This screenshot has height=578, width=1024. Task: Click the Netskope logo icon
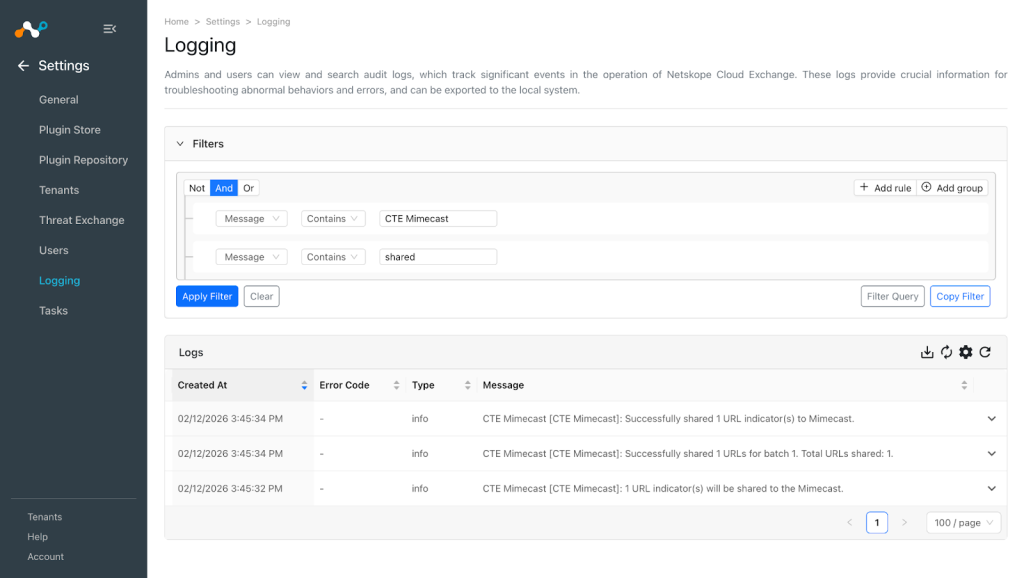[31, 29]
